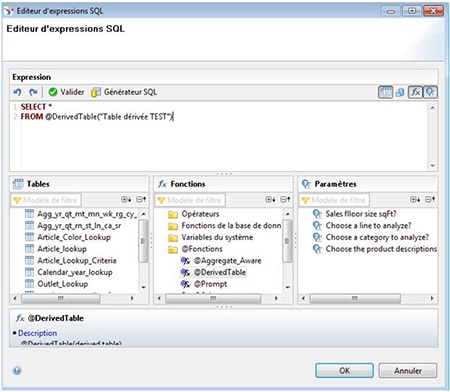Click the OK button

[x=344, y=371]
